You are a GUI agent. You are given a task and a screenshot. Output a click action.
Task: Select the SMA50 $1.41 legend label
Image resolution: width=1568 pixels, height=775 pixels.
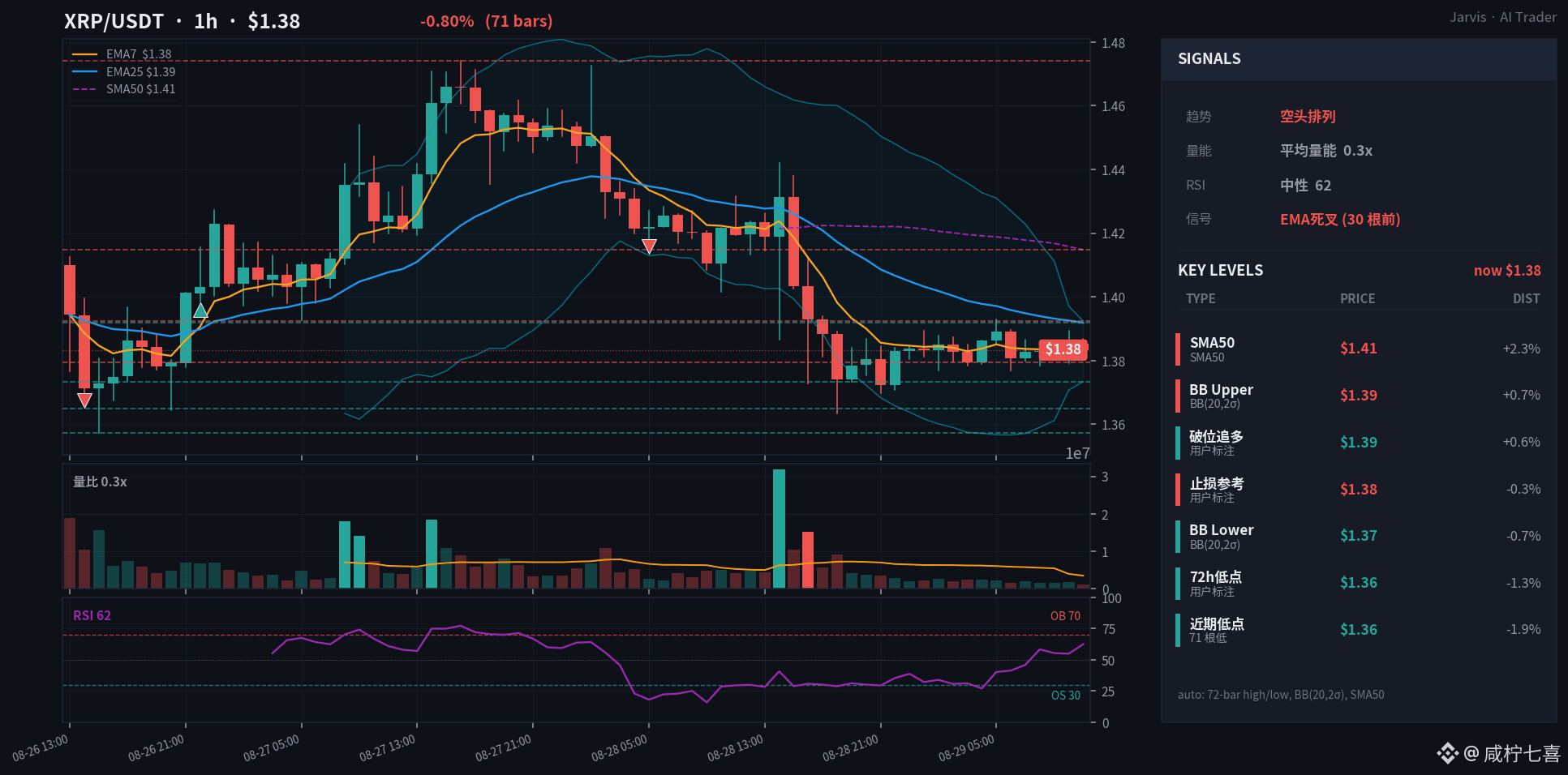(140, 89)
